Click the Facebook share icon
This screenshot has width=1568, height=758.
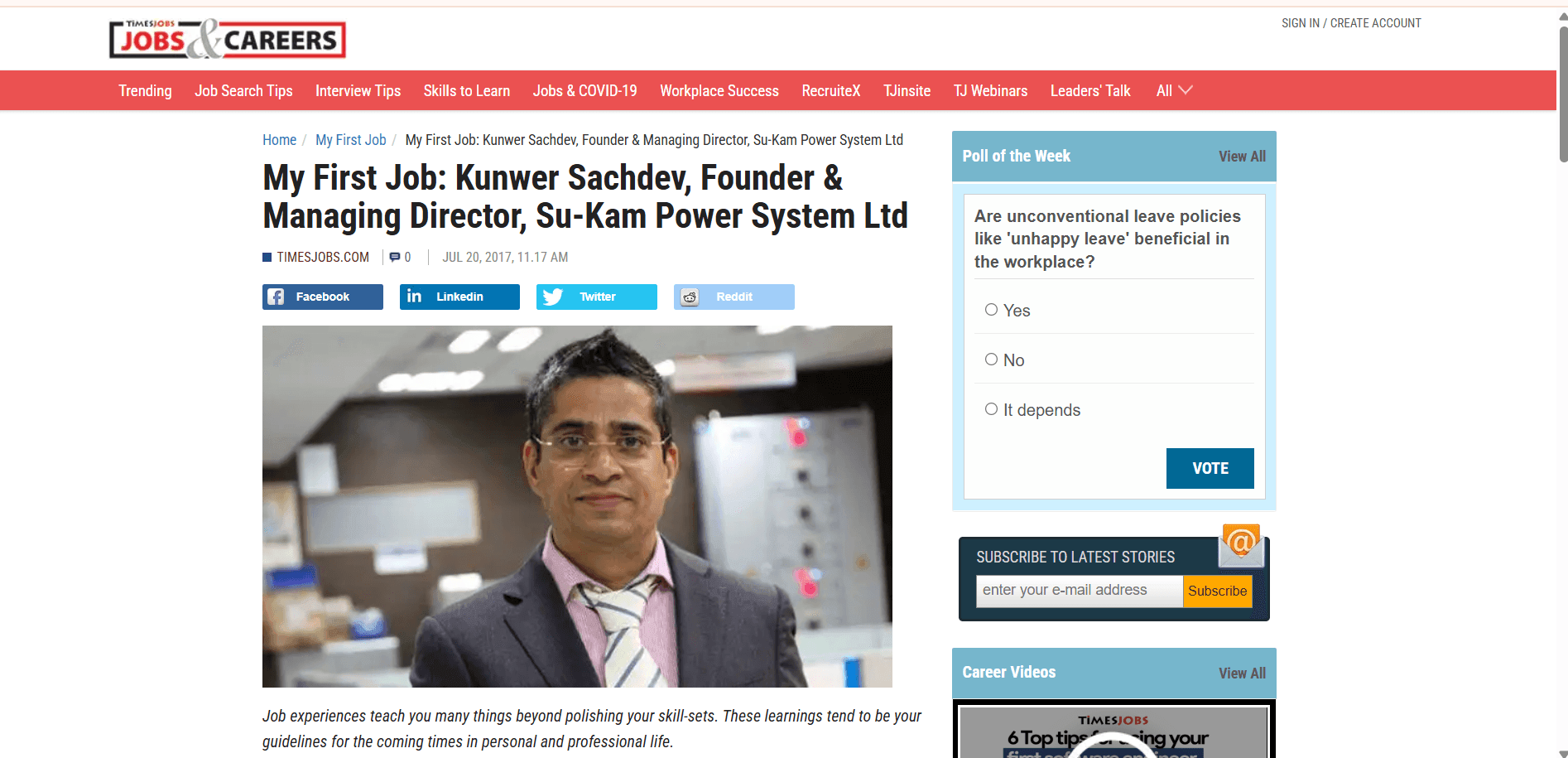(276, 297)
